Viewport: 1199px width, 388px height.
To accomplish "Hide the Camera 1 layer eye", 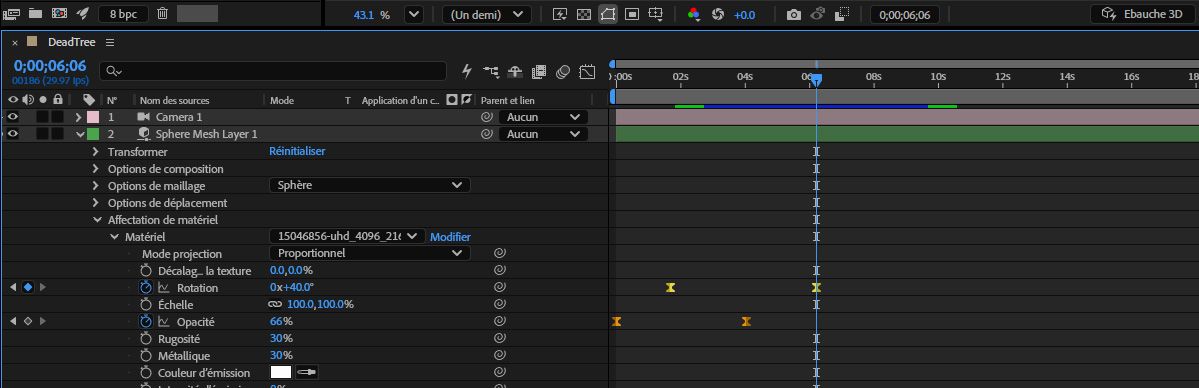I will click(12, 117).
